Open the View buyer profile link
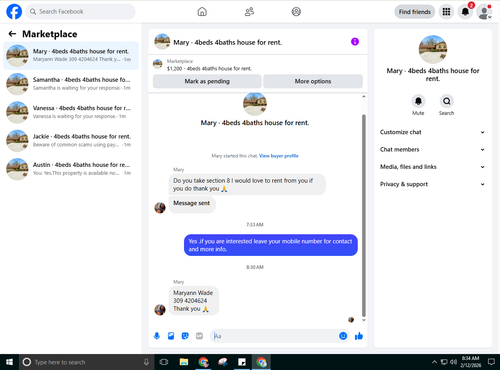This screenshot has width=500, height=370. pos(279,156)
